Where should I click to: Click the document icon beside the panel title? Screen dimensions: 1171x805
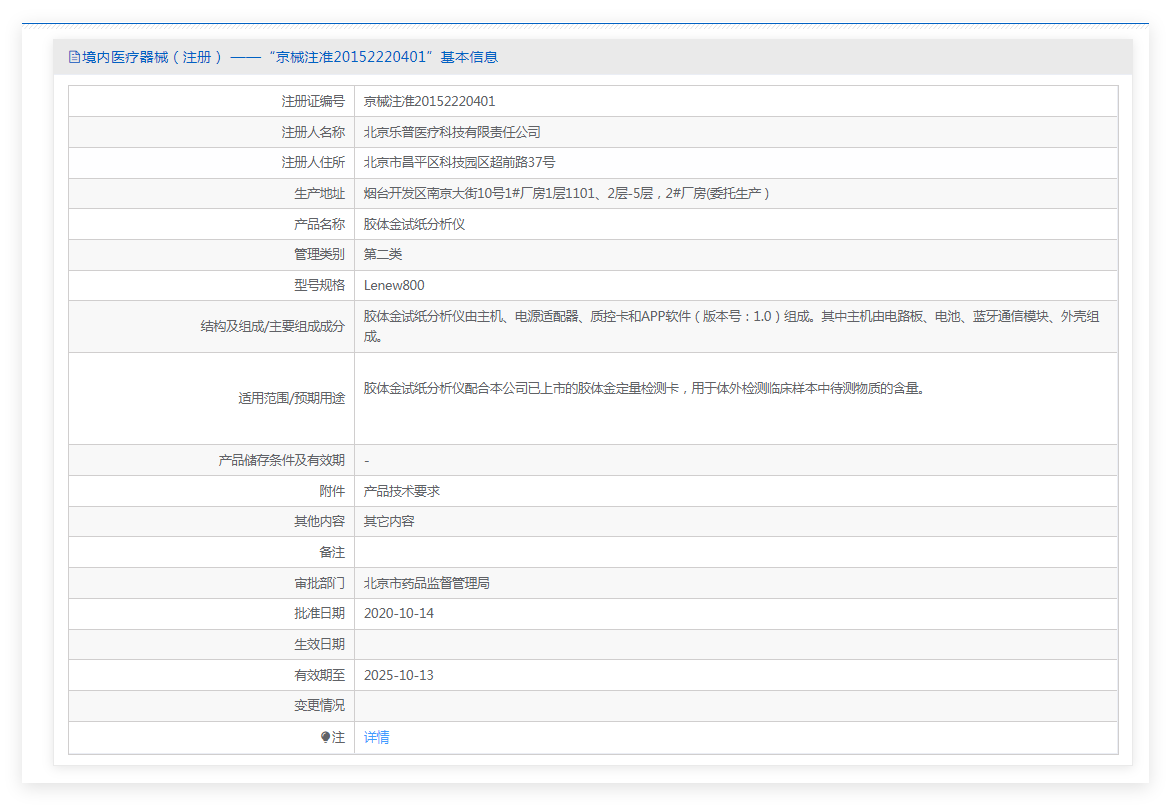[x=74, y=57]
